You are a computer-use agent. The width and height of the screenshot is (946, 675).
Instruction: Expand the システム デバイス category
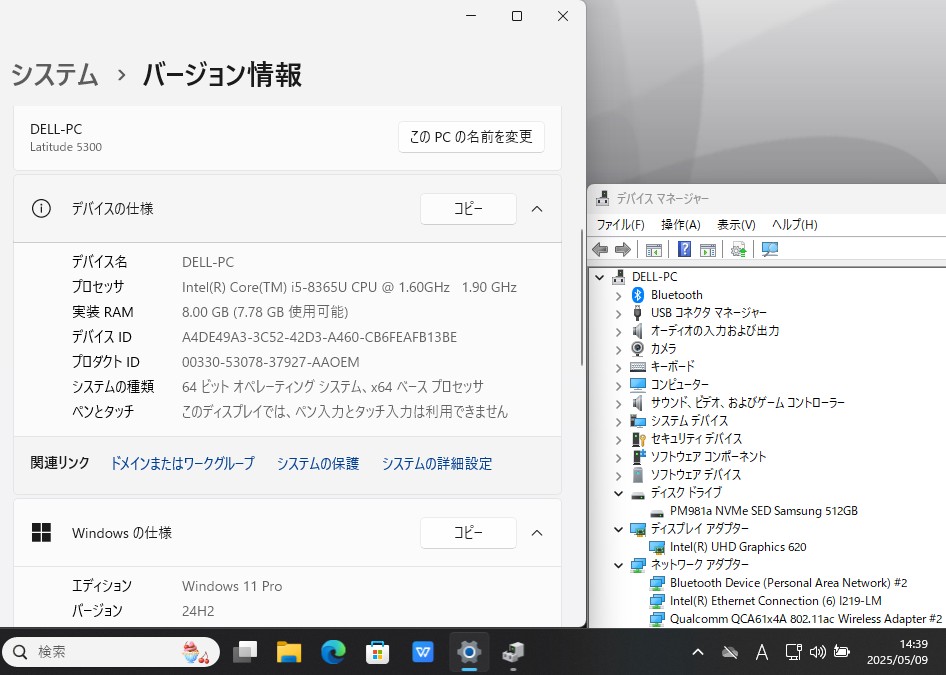(x=618, y=422)
